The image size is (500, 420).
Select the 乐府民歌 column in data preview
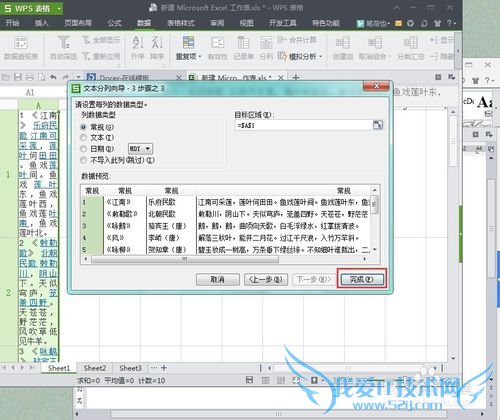[171, 220]
